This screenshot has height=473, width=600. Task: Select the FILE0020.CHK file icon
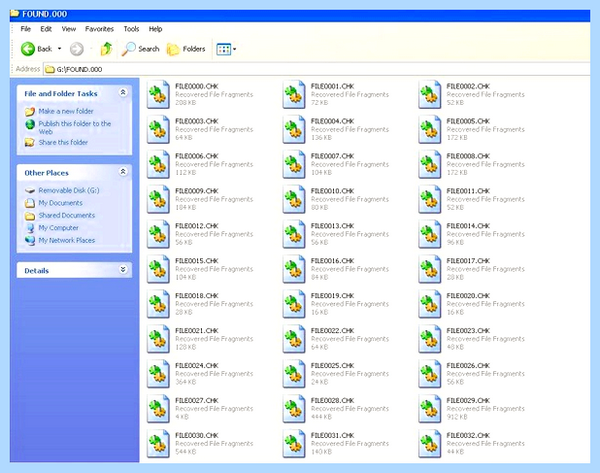pos(430,304)
